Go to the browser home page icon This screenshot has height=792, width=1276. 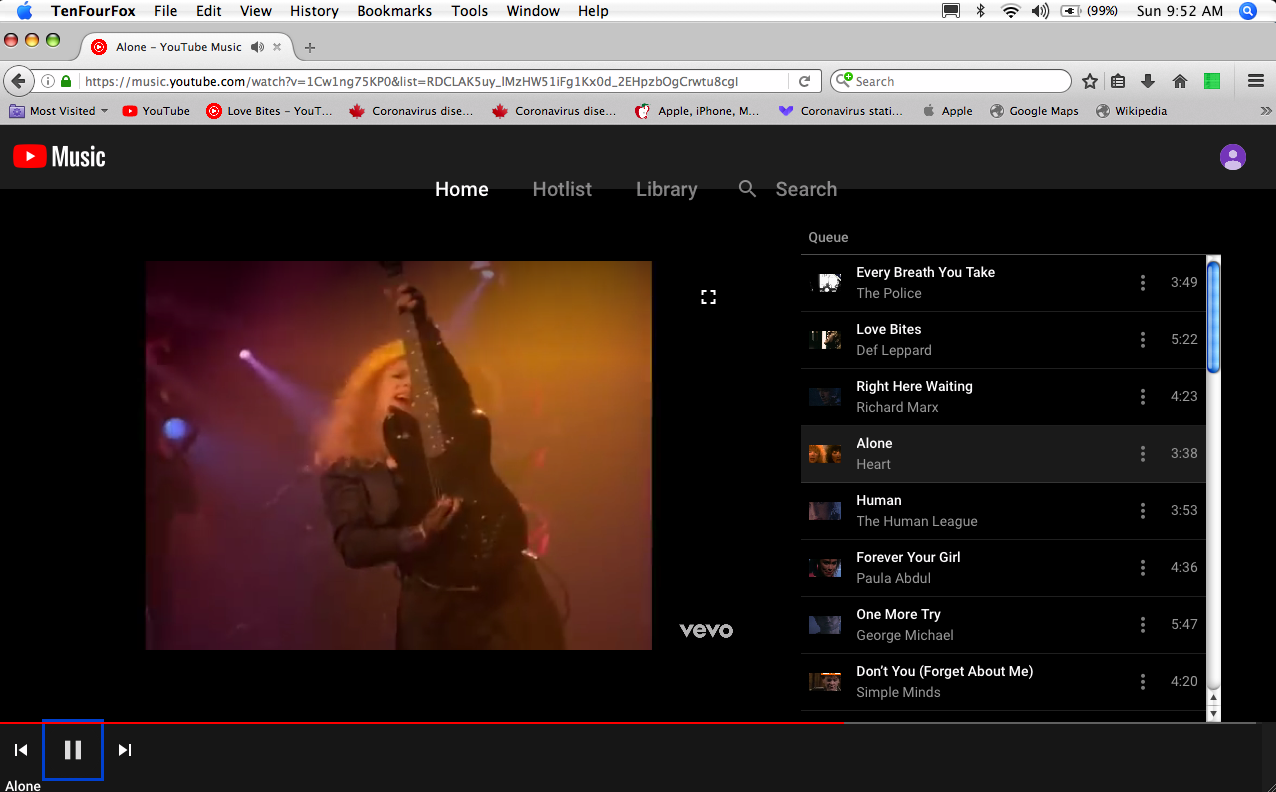coord(1180,82)
